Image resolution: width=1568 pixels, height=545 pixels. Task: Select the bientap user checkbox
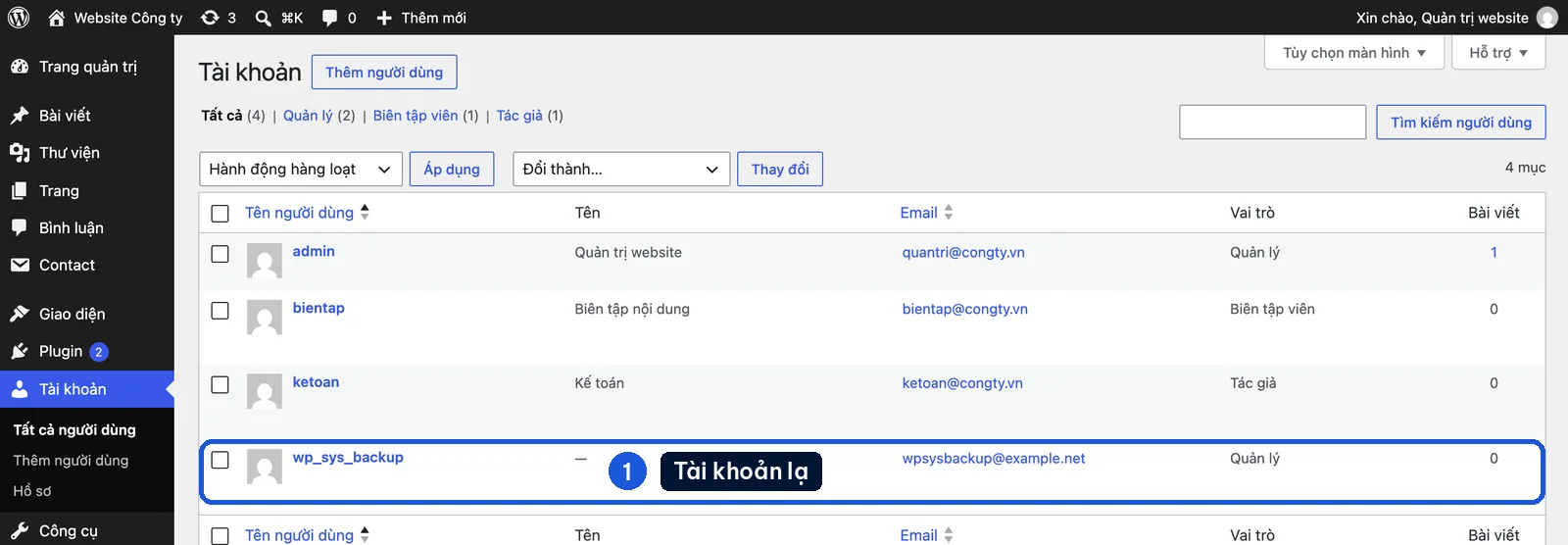pyautogui.click(x=220, y=311)
